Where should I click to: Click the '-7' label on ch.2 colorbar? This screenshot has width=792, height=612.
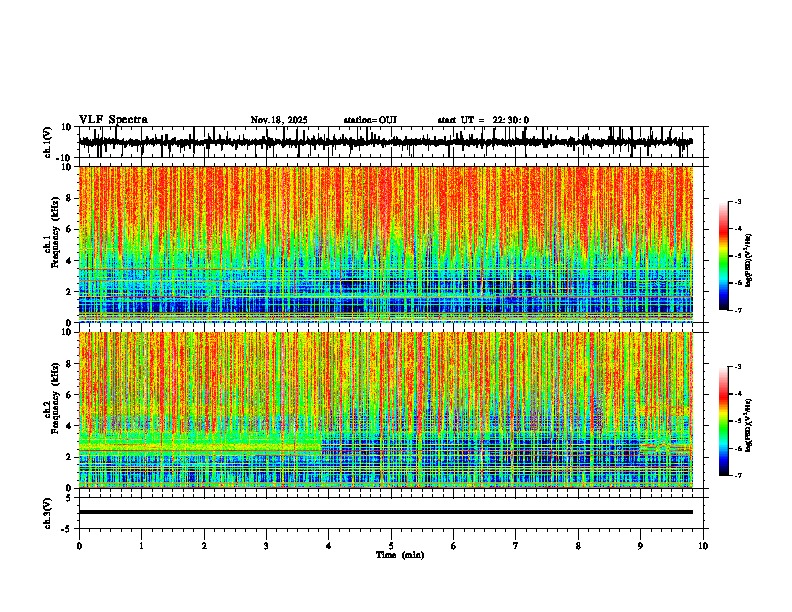tap(738, 476)
